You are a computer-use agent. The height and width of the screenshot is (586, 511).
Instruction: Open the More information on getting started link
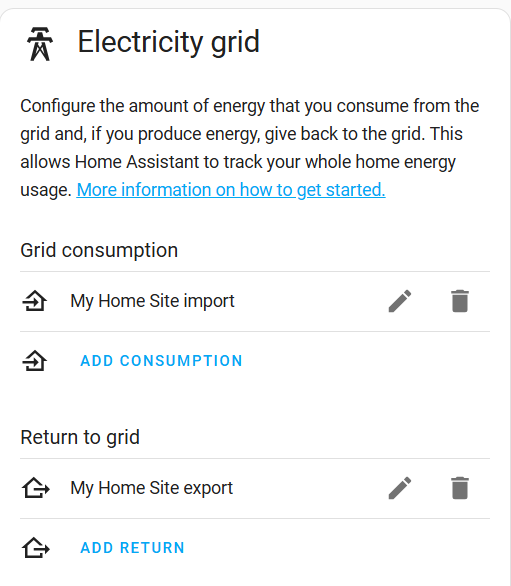click(x=231, y=190)
